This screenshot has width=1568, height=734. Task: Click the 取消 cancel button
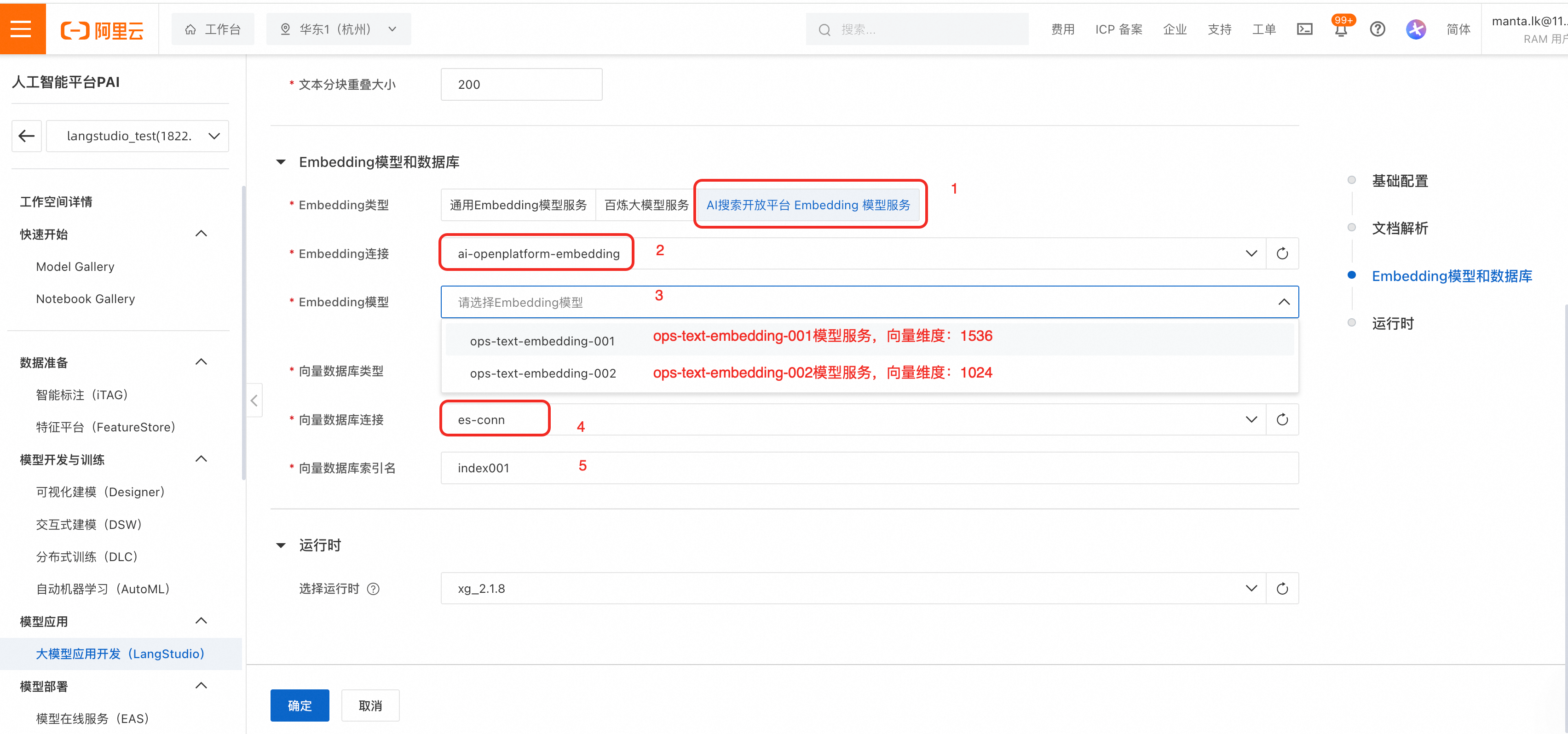click(370, 705)
